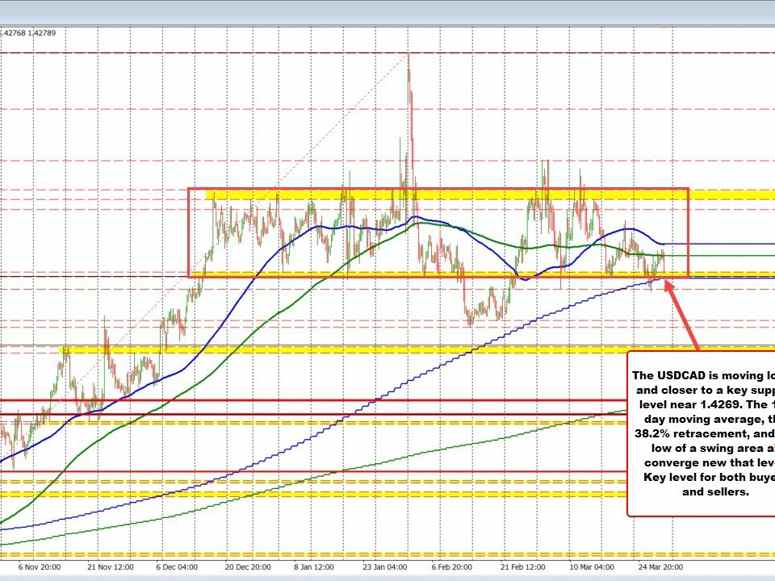Viewport: 775px width, 581px height.
Task: Click the 6 Dec 04:00 time axis label
Action: pos(176,567)
